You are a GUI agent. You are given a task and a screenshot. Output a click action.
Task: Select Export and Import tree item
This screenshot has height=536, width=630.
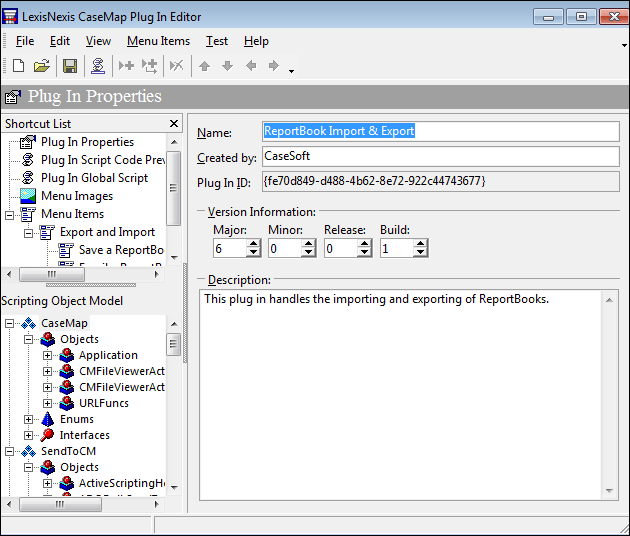(107, 232)
